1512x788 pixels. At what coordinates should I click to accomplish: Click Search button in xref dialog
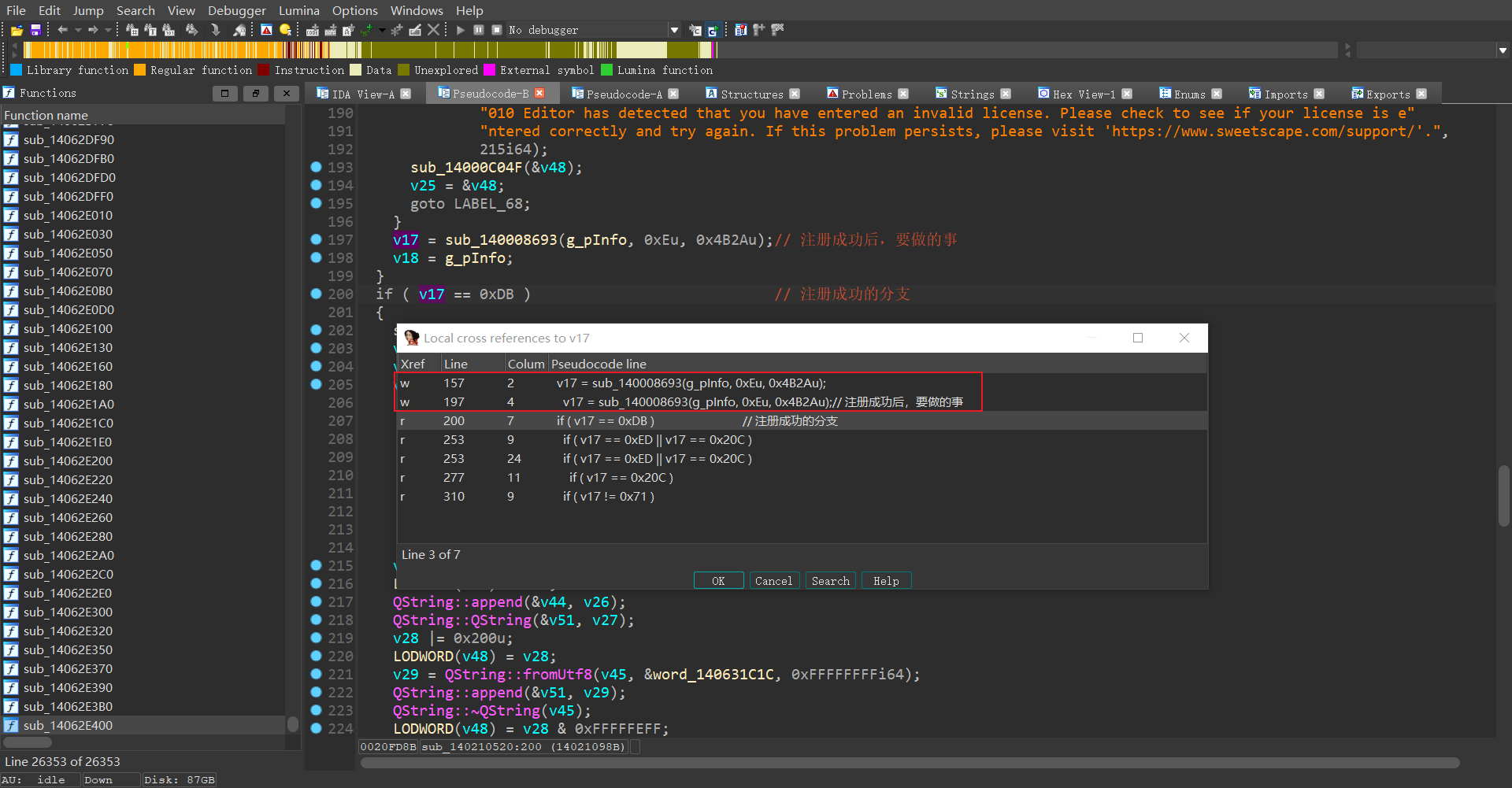(x=830, y=581)
